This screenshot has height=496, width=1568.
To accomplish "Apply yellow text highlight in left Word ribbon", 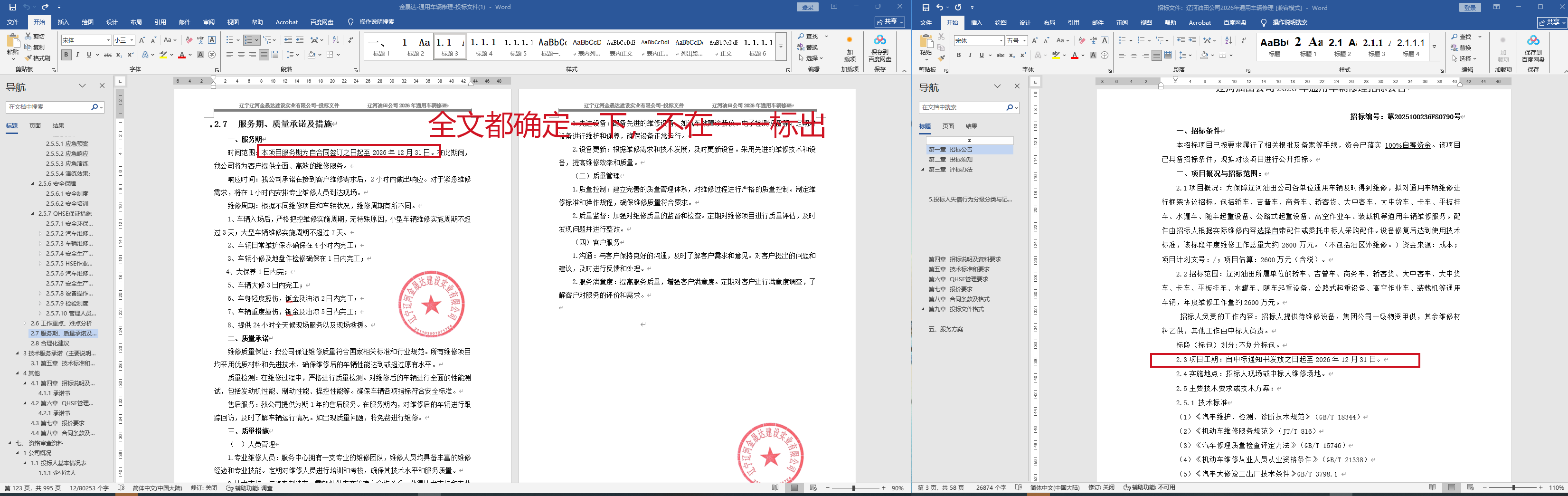I will (162, 55).
